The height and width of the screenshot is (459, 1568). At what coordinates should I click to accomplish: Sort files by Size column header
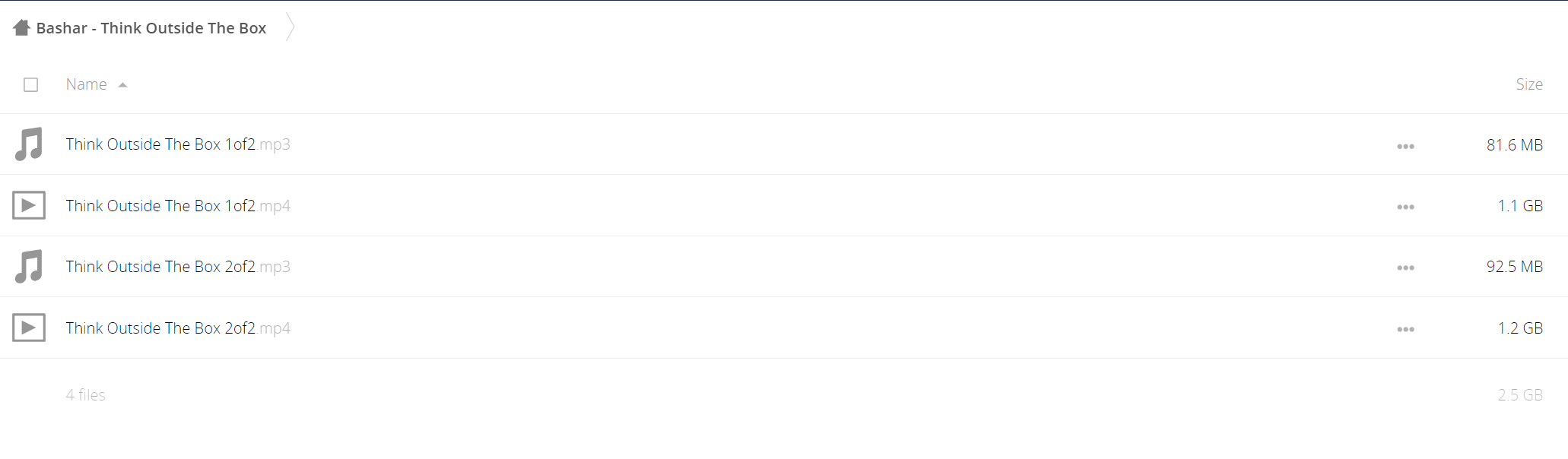(1529, 84)
